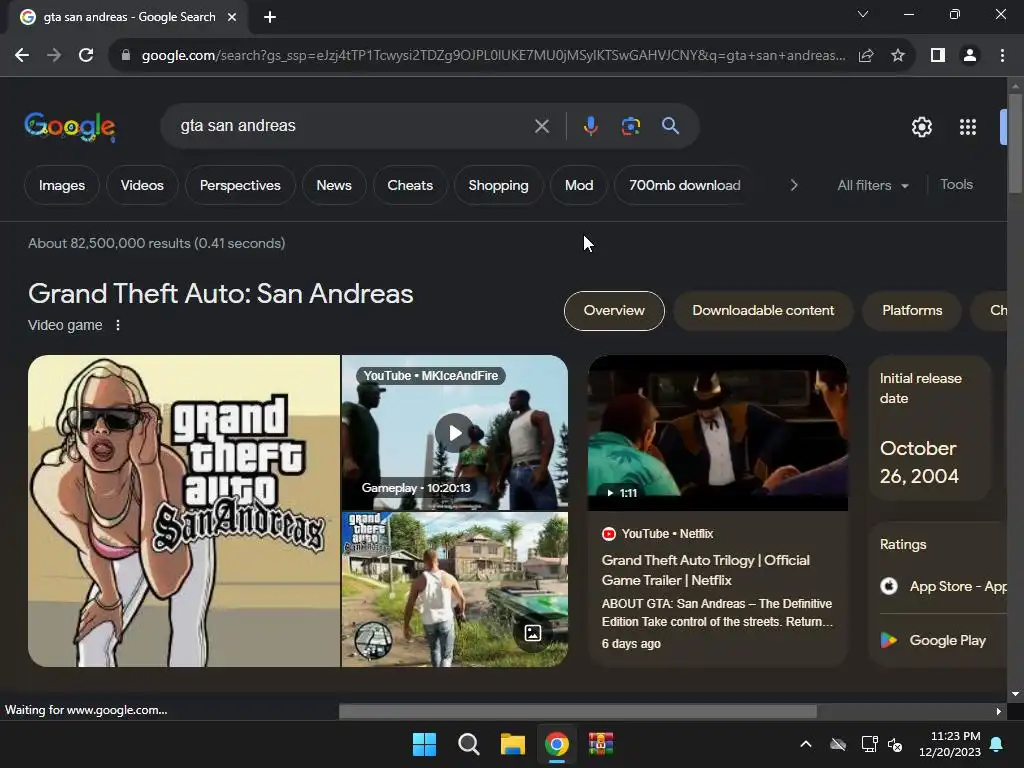This screenshot has width=1024, height=768.
Task: Open the App Store rating link
Action: coord(944,586)
